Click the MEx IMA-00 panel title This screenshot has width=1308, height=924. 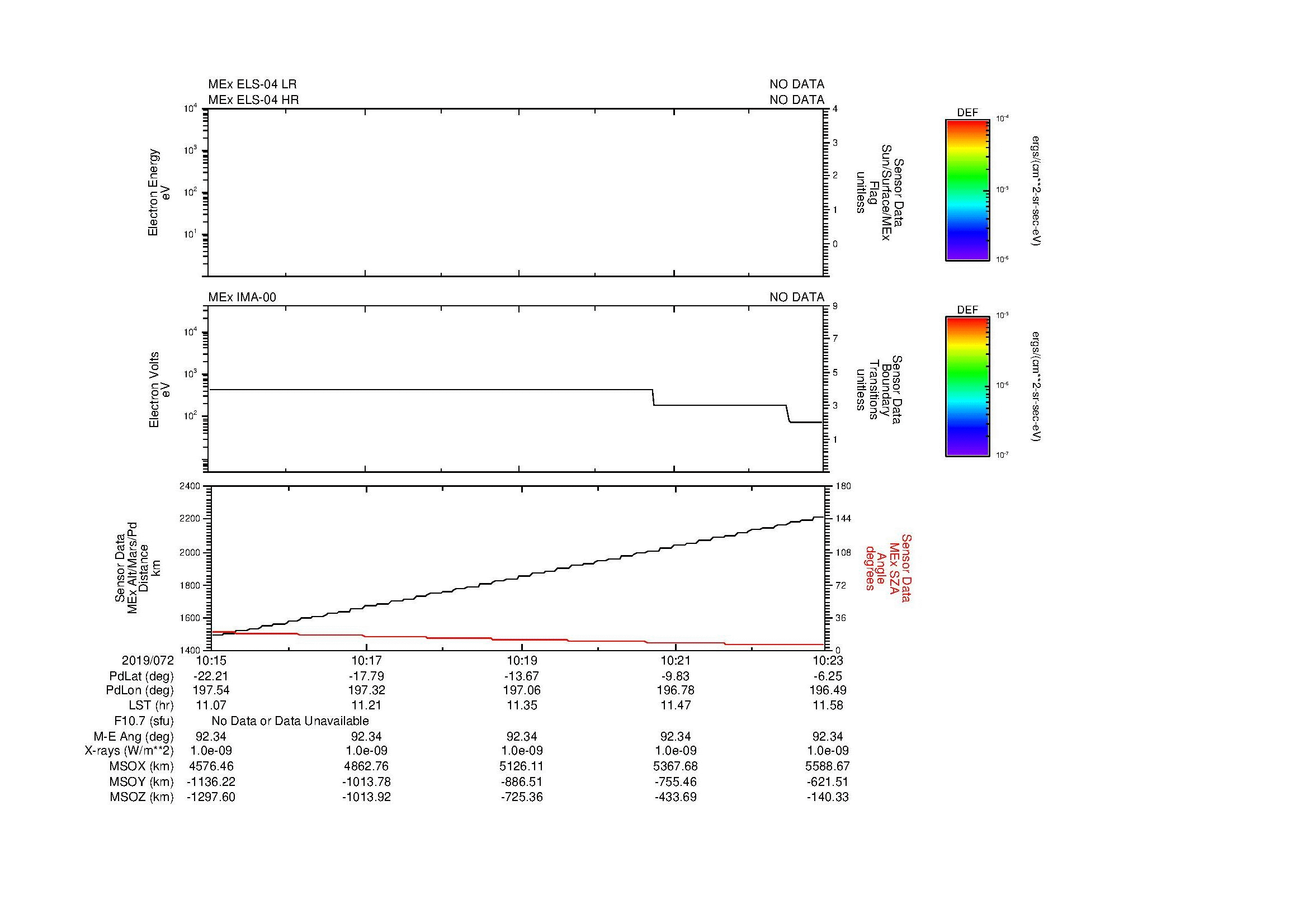(242, 297)
